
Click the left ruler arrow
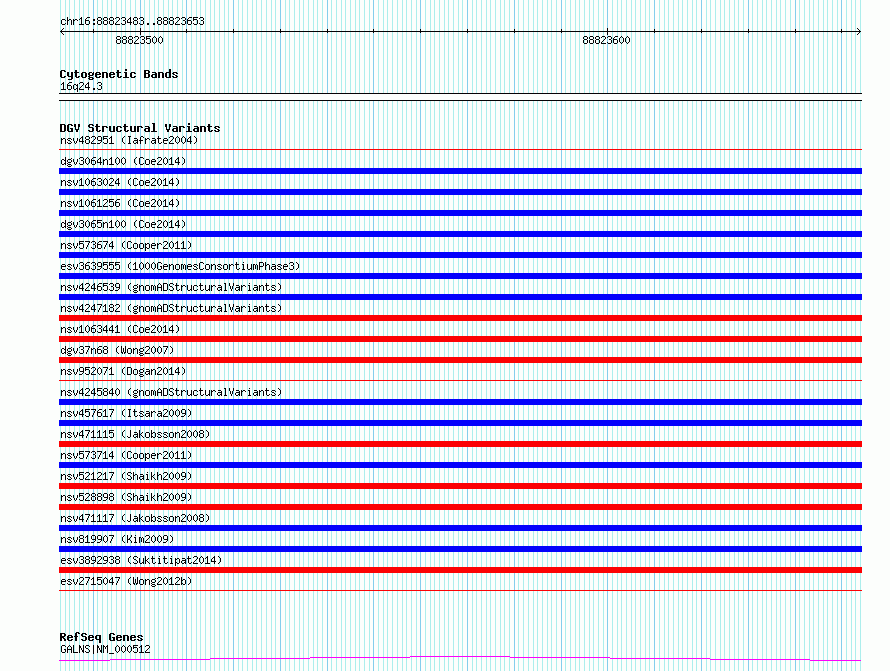coord(62,32)
